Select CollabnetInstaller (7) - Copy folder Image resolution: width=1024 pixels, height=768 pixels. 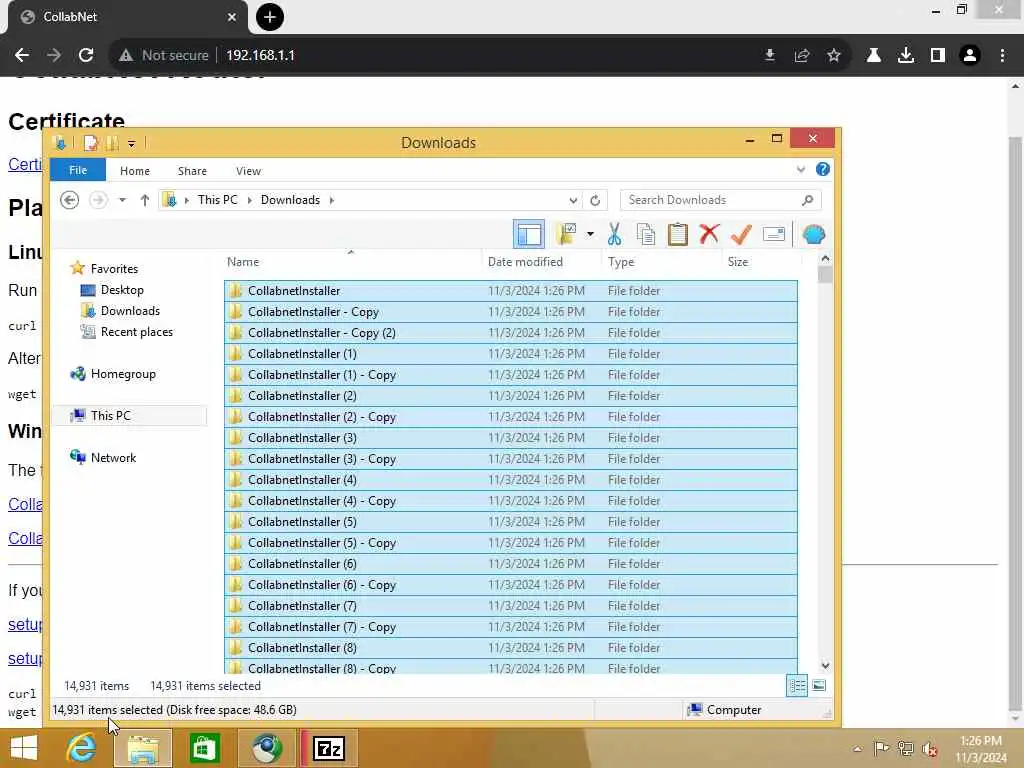coord(510,626)
